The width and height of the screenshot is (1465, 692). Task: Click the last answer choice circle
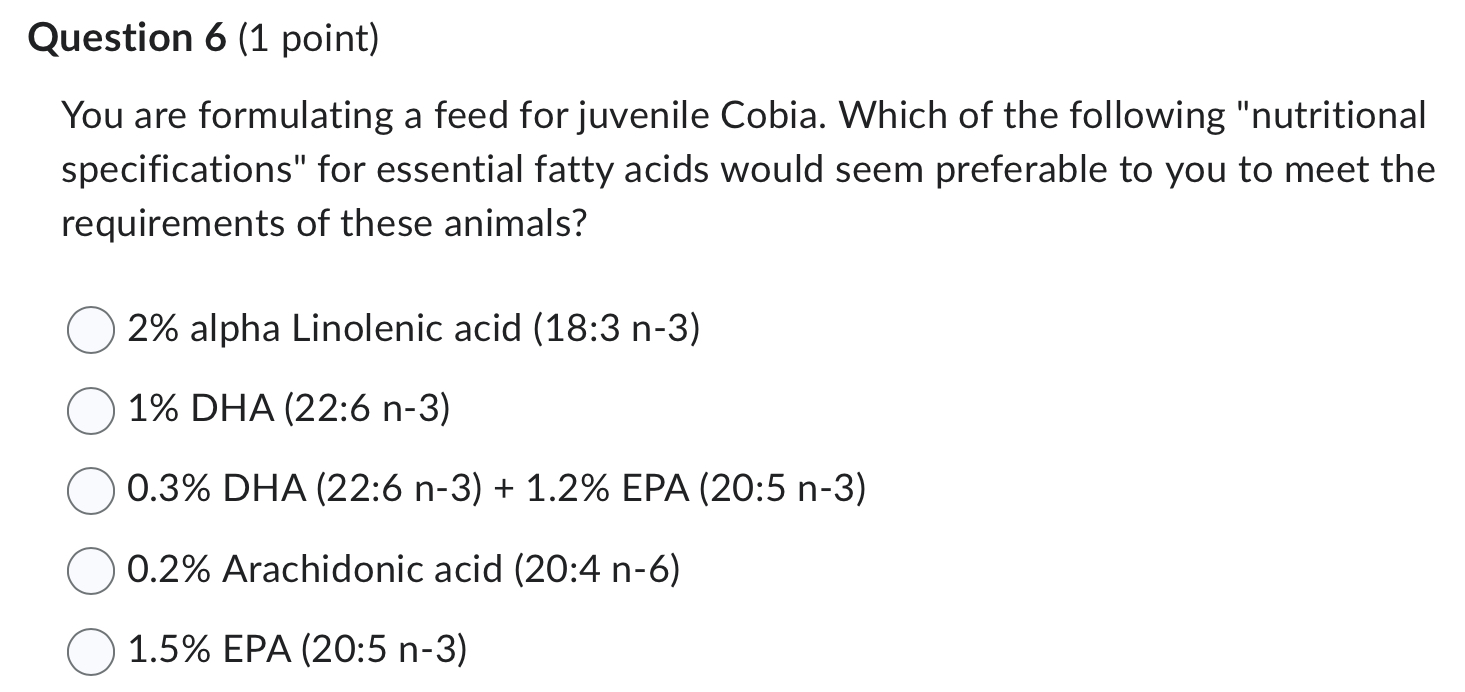click(x=90, y=650)
